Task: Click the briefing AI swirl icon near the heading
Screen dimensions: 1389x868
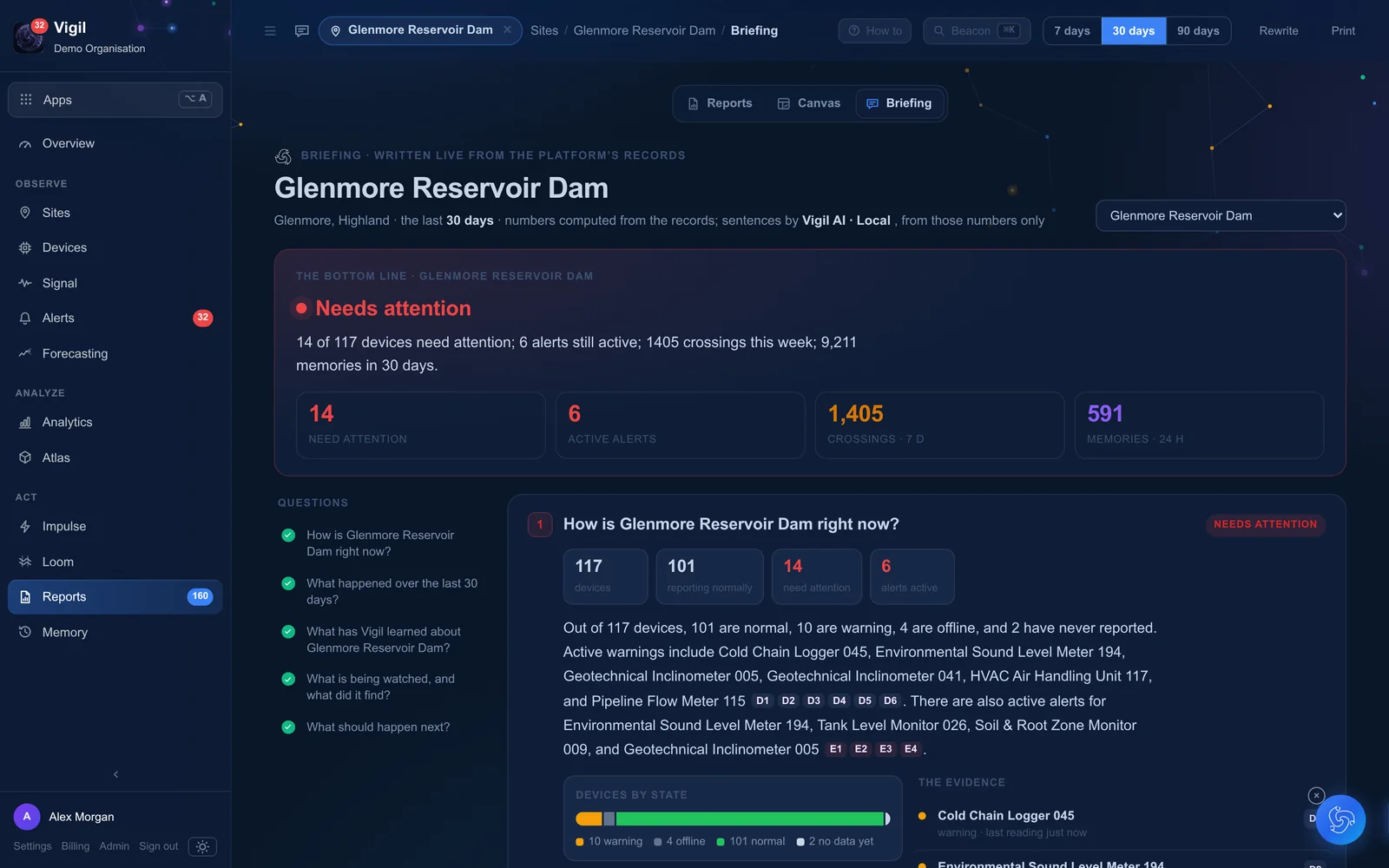Action: 283,156
